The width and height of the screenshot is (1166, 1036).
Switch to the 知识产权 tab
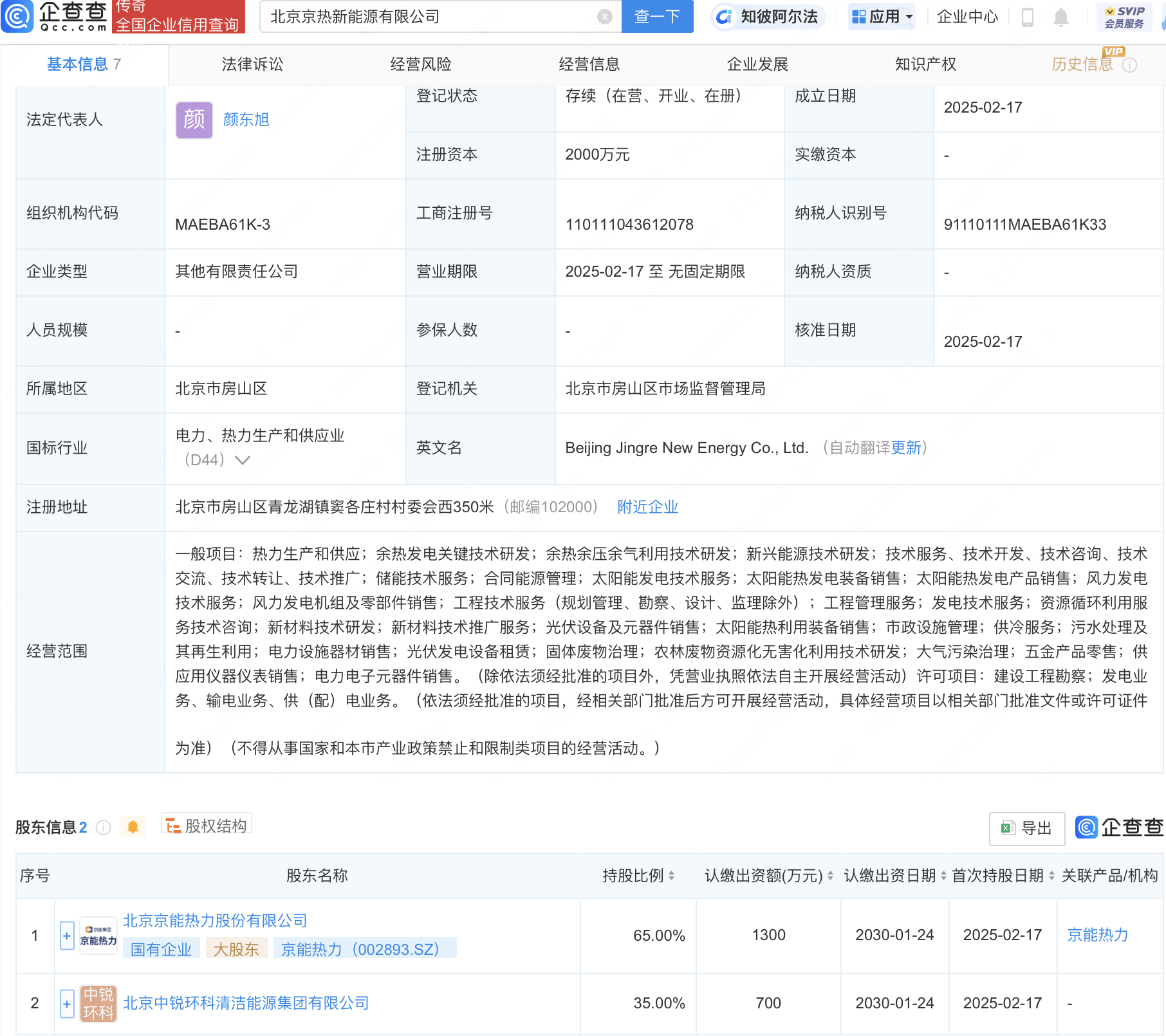point(925,64)
